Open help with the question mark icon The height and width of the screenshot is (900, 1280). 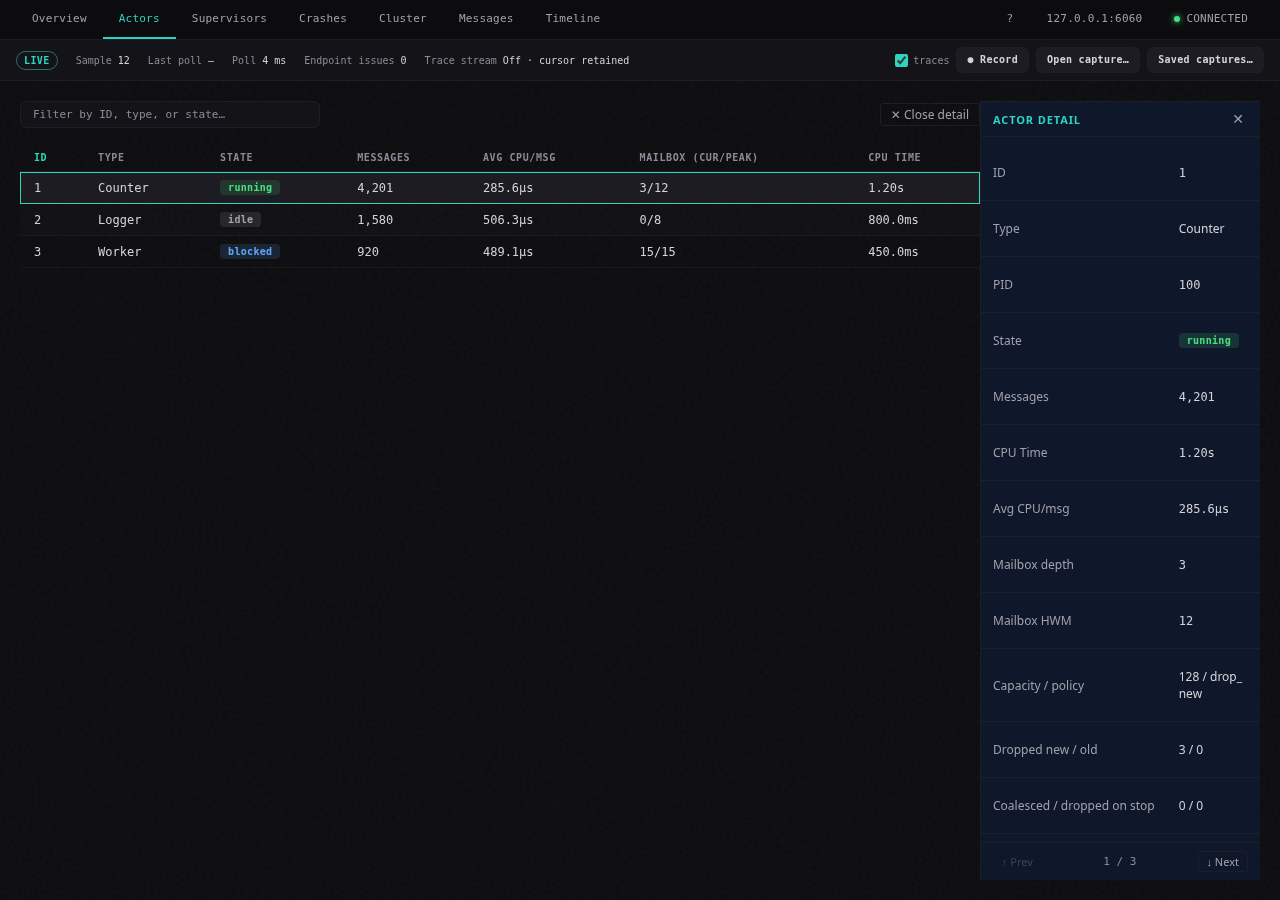pos(1009,19)
